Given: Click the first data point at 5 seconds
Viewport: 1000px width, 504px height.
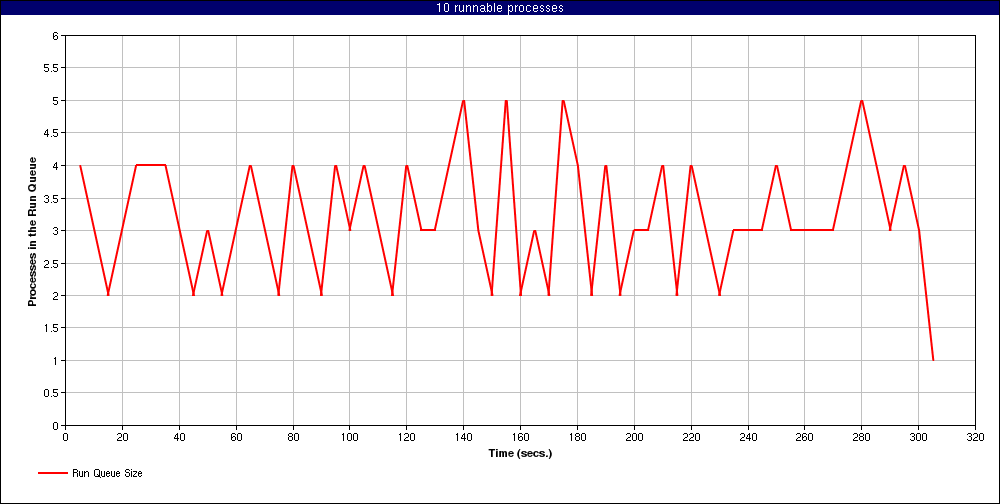Looking at the screenshot, I should pyautogui.click(x=80, y=166).
